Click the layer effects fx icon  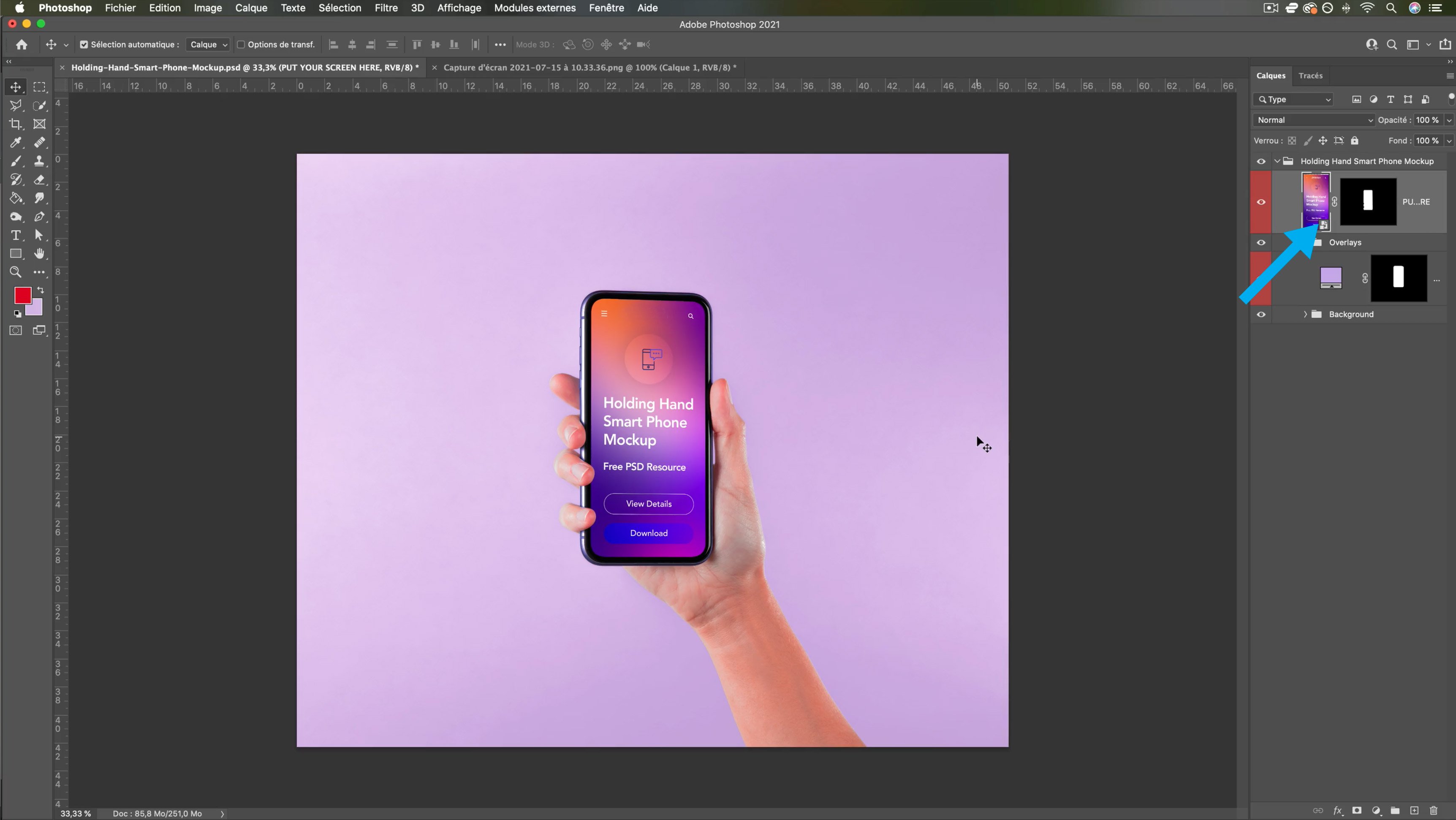click(1337, 810)
